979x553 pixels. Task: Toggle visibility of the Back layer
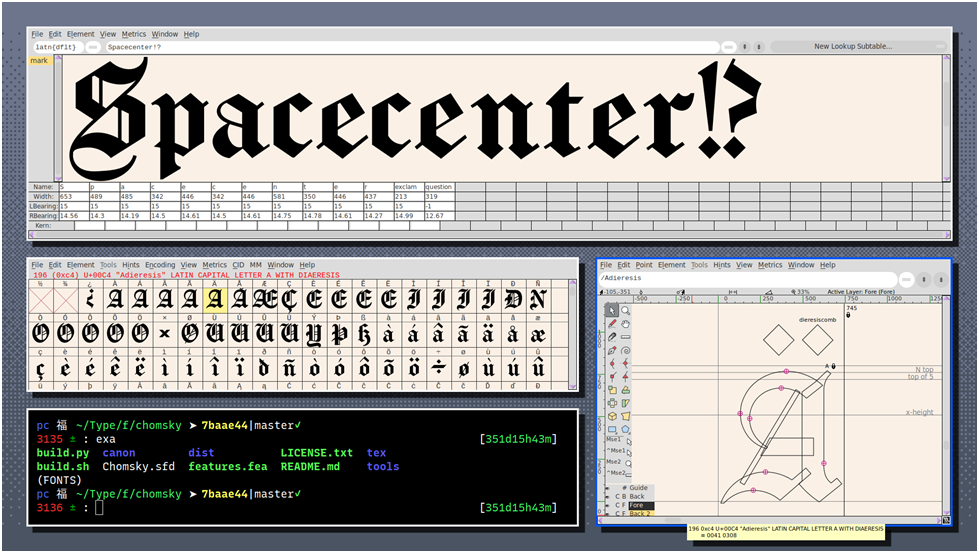pos(608,496)
